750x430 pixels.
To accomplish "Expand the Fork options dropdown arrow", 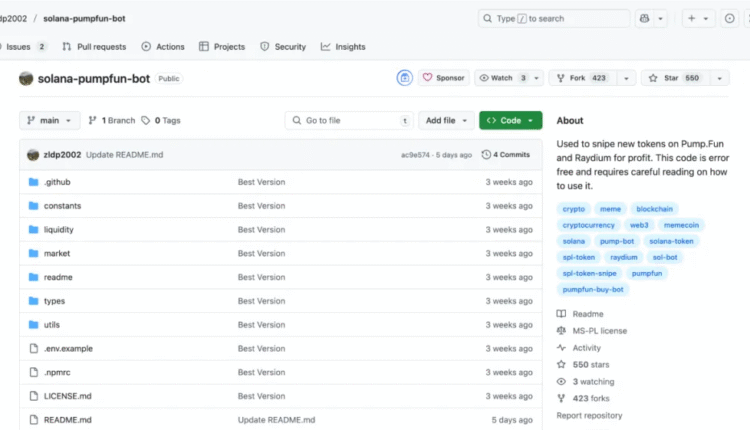I will click(627, 78).
